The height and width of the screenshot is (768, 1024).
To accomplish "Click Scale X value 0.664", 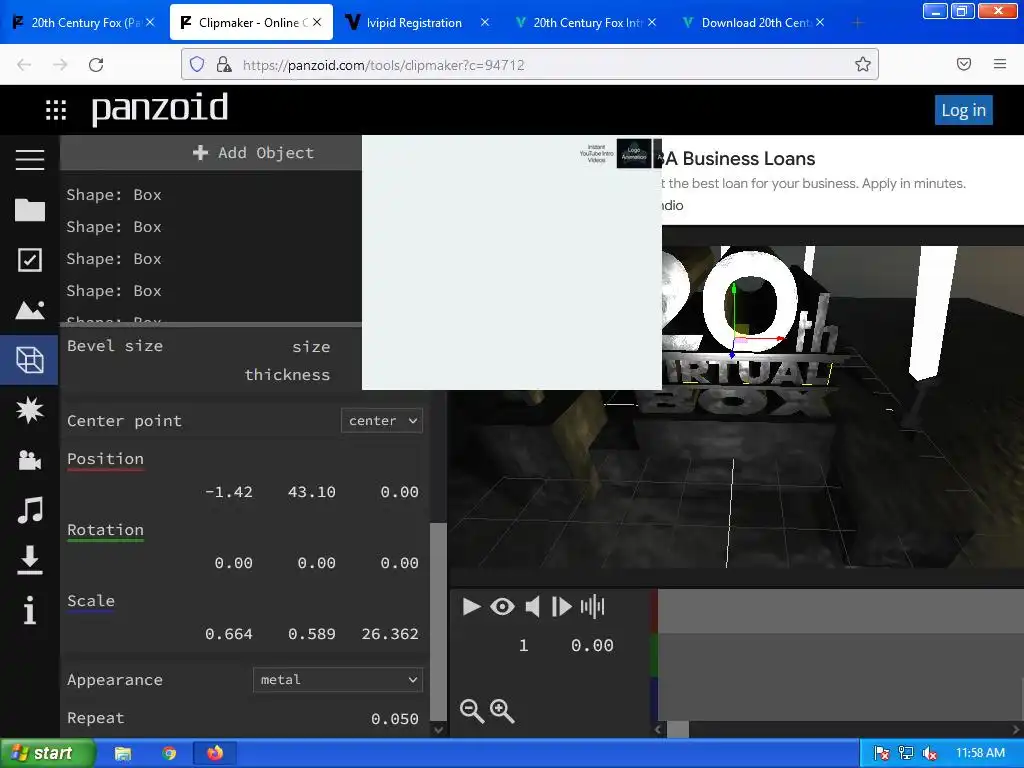I will tap(229, 634).
